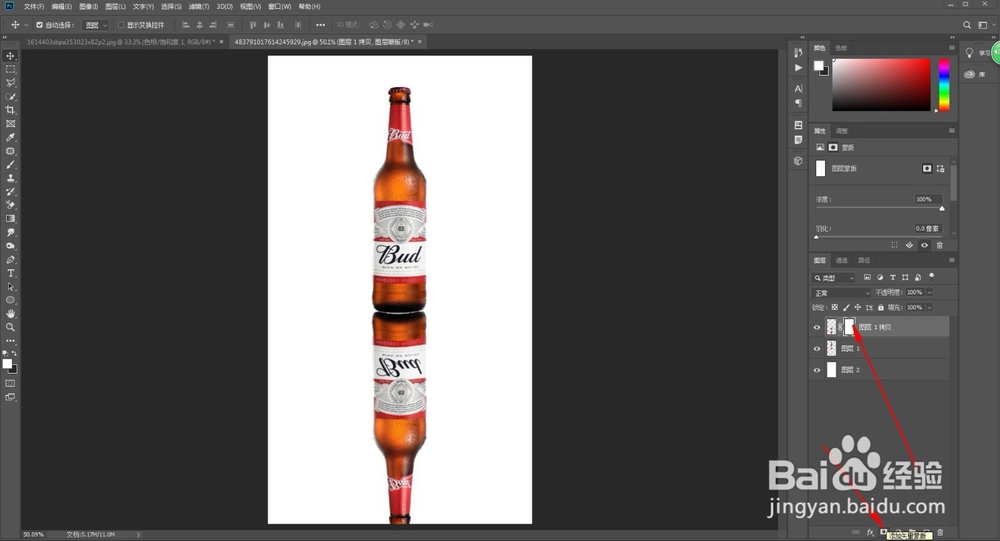1000x541 pixels.
Task: Open the search icon in the options bar
Action: click(x=967, y=25)
